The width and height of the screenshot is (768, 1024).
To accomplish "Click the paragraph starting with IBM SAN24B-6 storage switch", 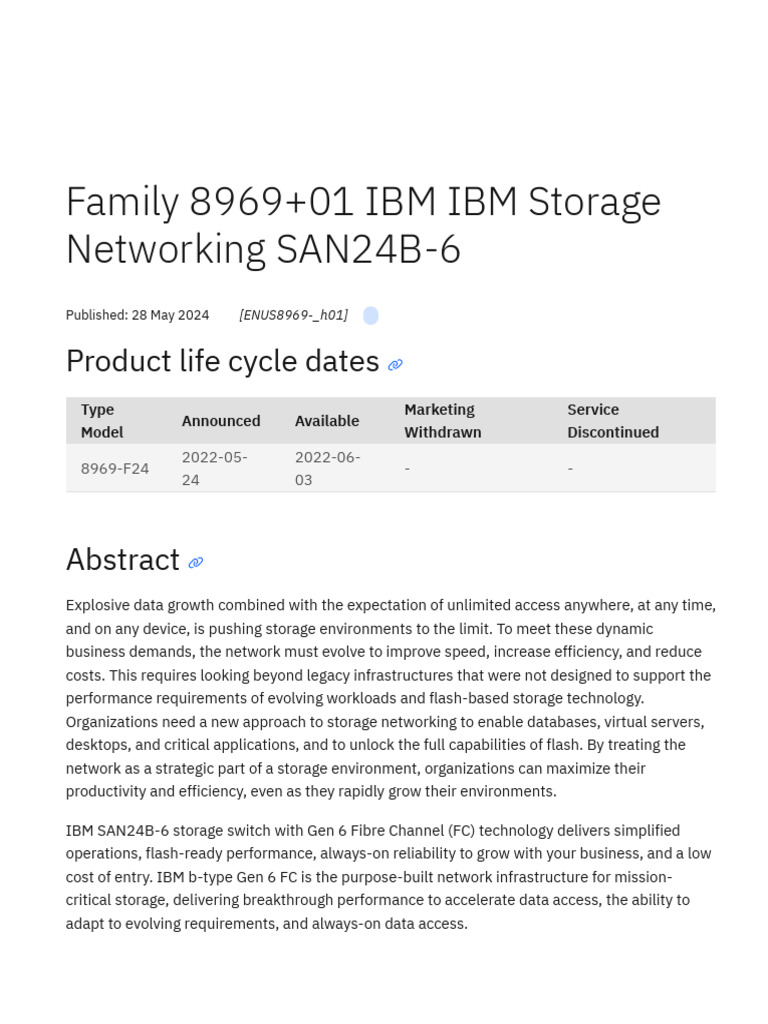I will [x=390, y=876].
